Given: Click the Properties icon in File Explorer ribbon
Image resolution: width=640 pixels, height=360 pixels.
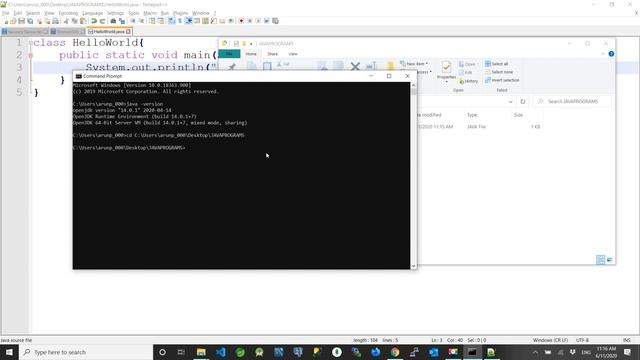Looking at the screenshot, I should coord(447,70).
